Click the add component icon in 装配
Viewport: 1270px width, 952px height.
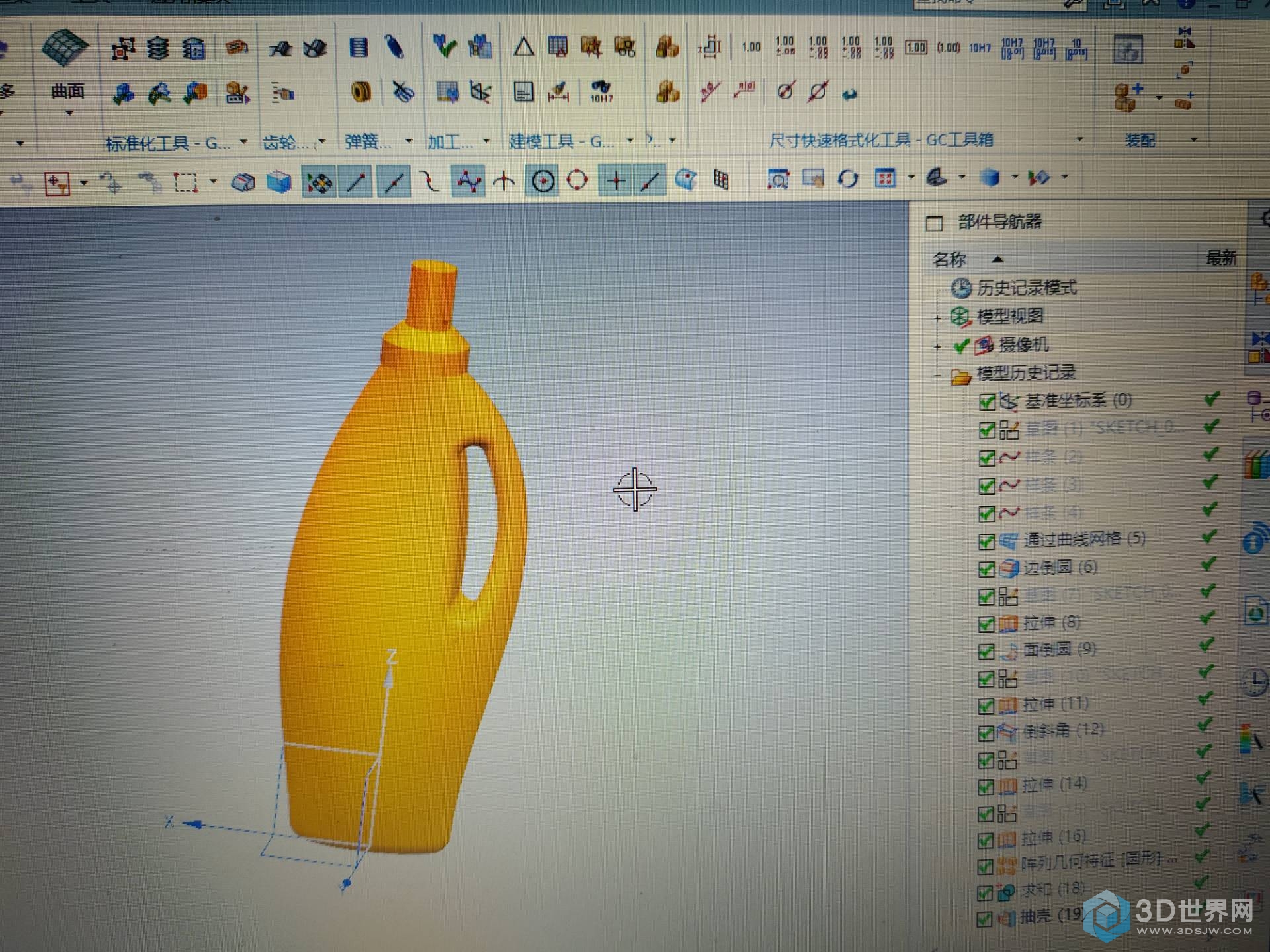pyautogui.click(x=1128, y=97)
